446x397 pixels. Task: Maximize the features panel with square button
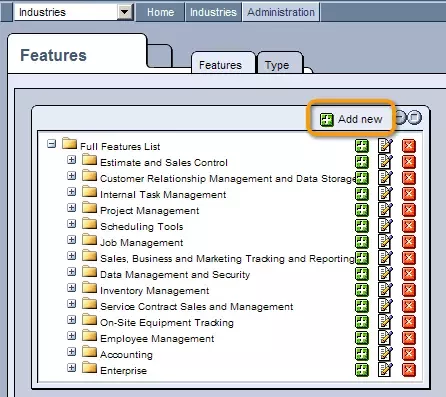(x=415, y=117)
